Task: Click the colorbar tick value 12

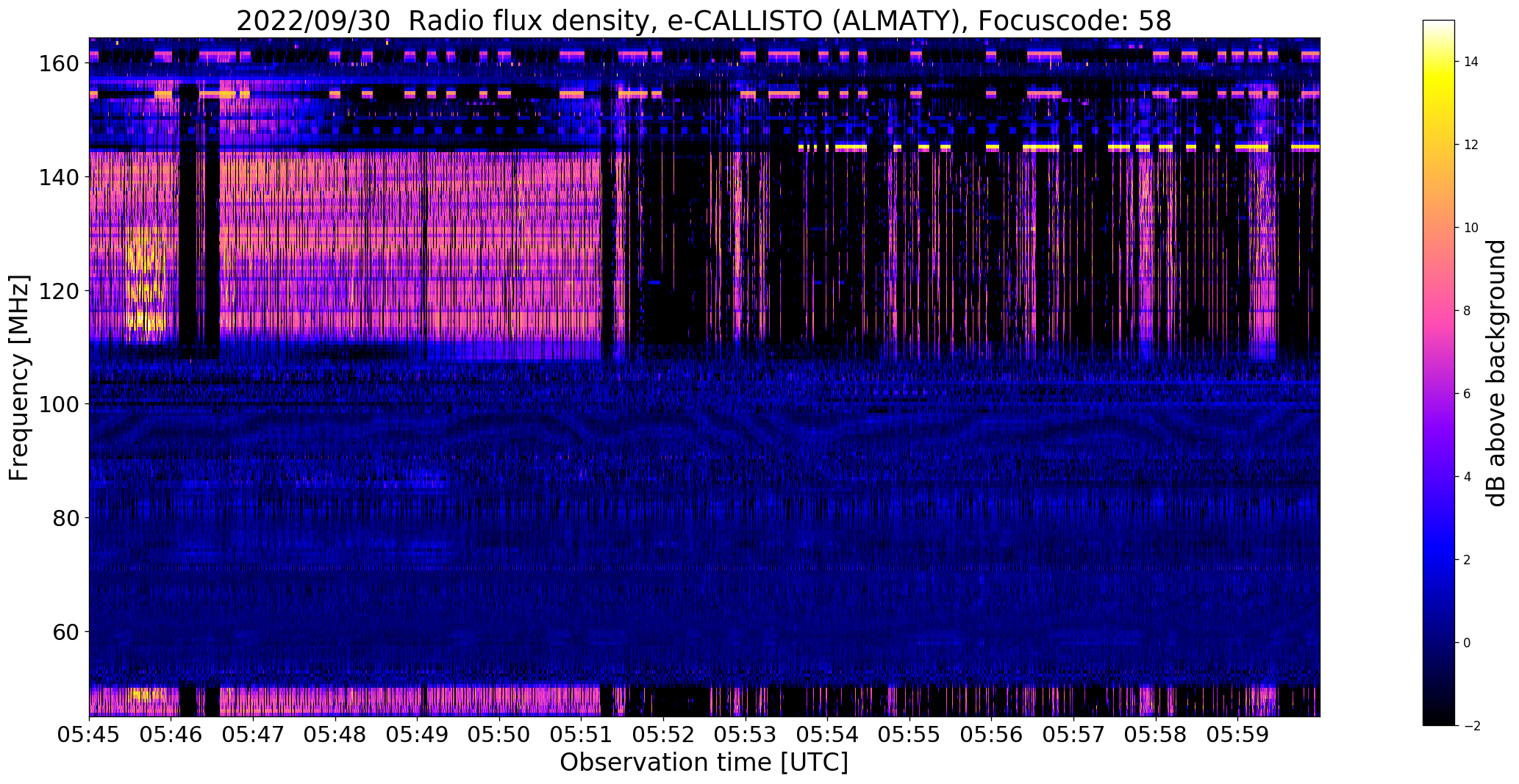Action: pos(1470,145)
